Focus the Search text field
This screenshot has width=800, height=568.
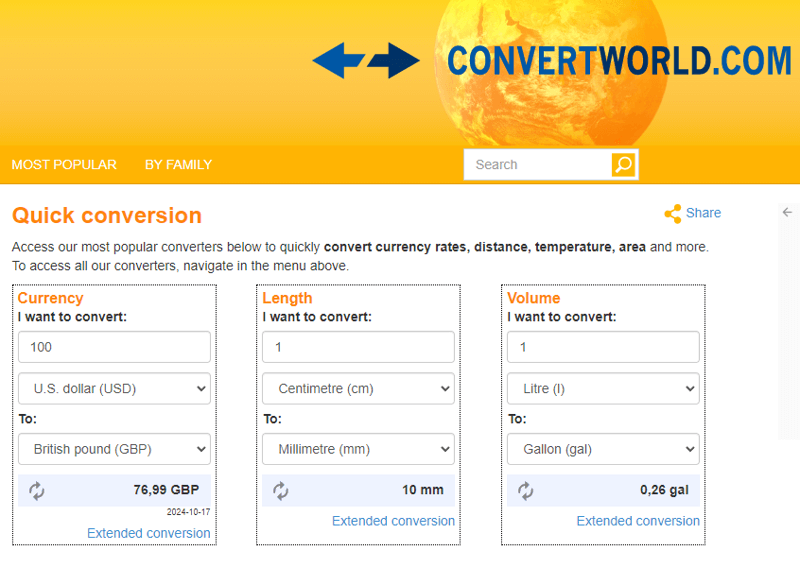[538, 165]
